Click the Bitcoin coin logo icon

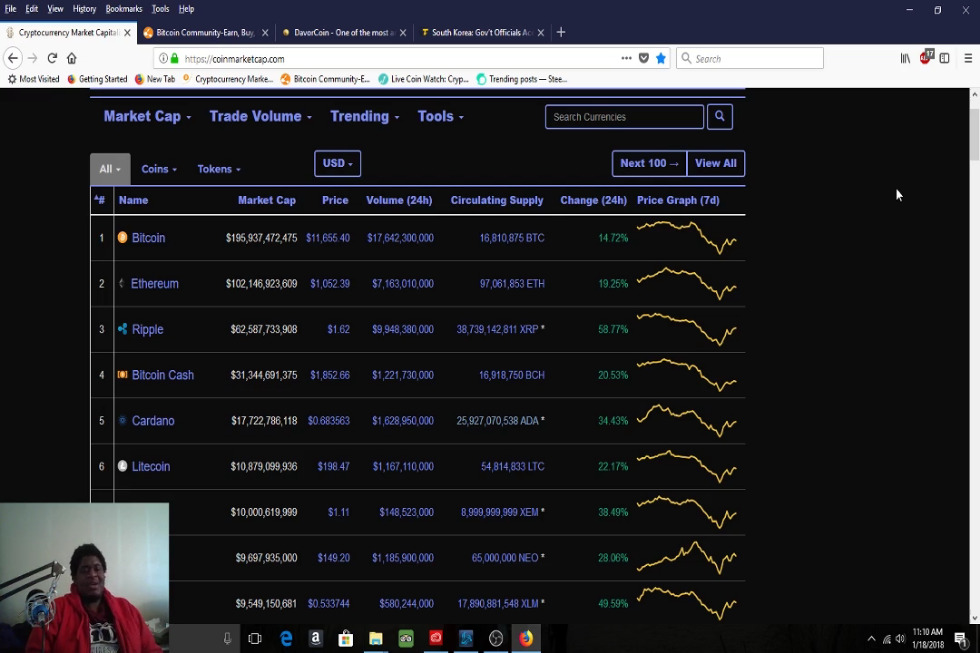pos(122,237)
